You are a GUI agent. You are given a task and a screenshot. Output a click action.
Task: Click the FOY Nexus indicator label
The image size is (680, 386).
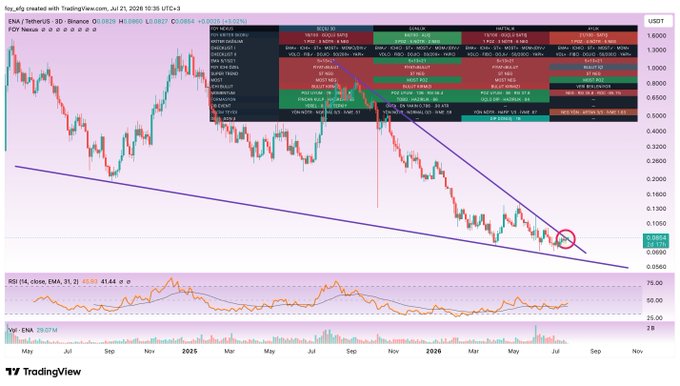pyautogui.click(x=23, y=29)
